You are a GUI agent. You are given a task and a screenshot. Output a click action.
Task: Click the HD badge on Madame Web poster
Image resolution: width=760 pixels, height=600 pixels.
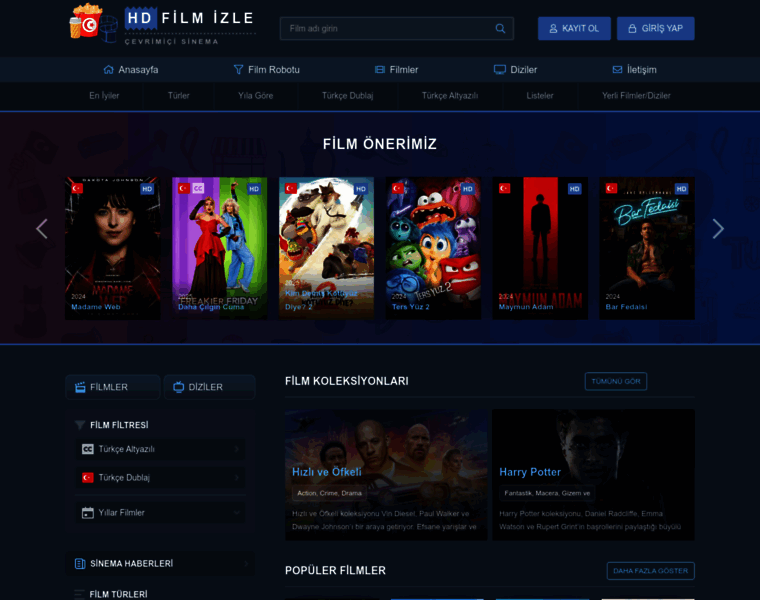(147, 189)
